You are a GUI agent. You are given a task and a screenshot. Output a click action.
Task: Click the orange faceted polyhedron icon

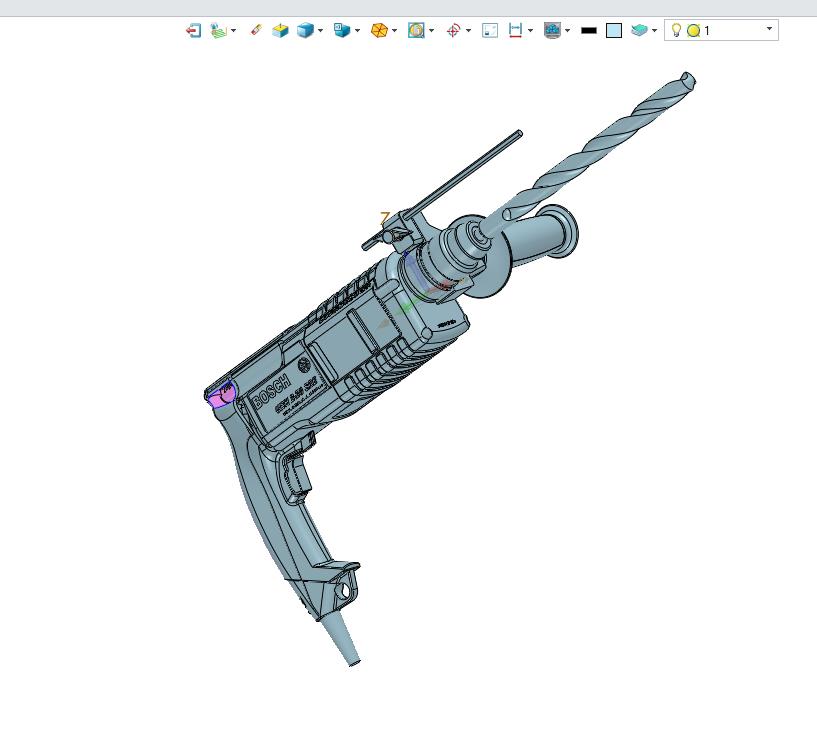click(x=379, y=31)
